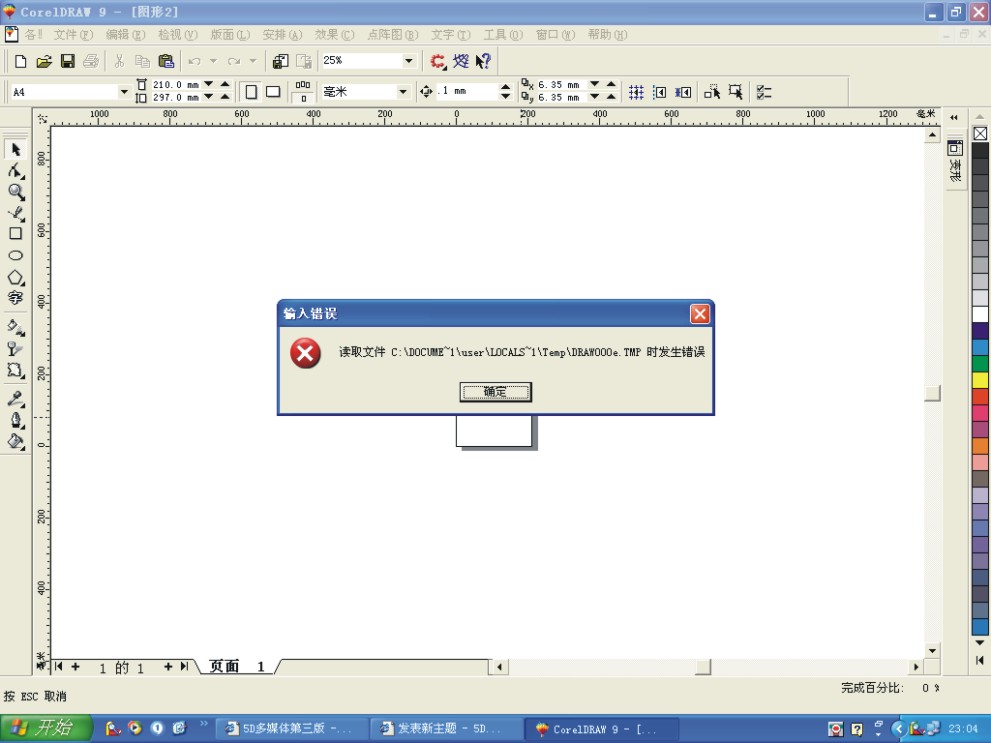Screen dimensions: 991x743
Task: Open the 变形 docker tab
Action: tap(954, 162)
